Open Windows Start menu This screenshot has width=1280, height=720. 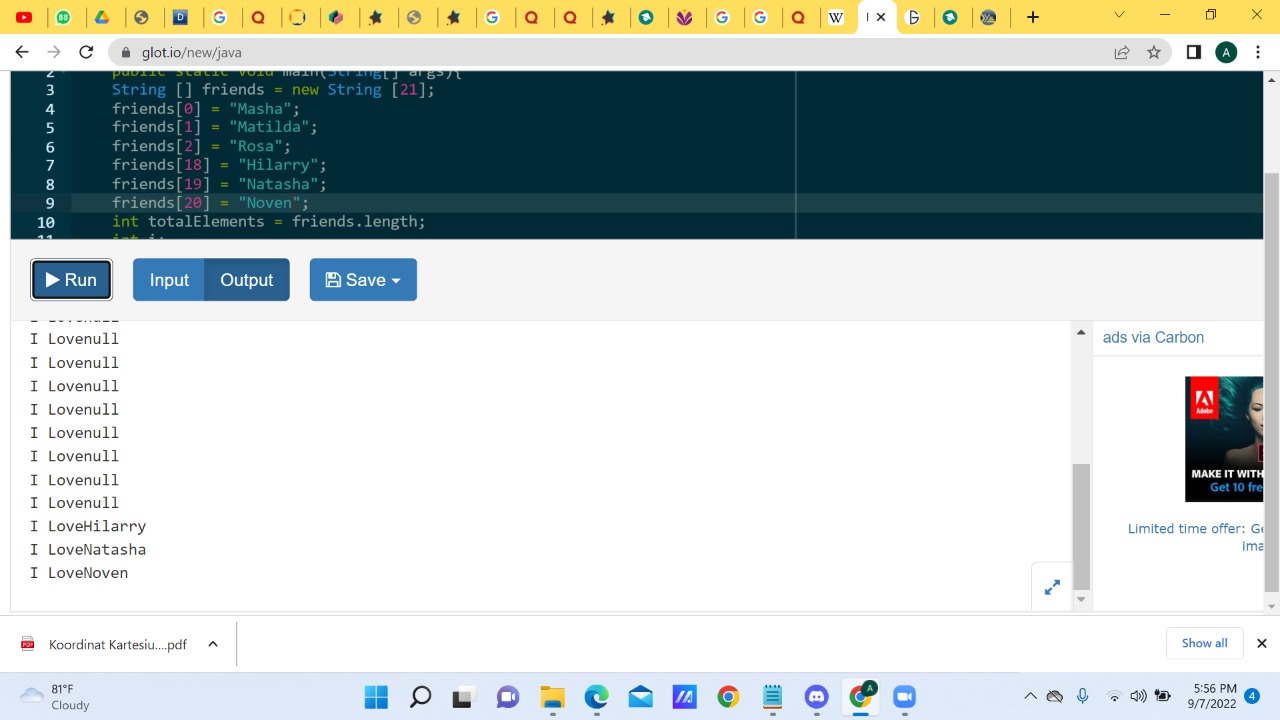pyautogui.click(x=376, y=697)
